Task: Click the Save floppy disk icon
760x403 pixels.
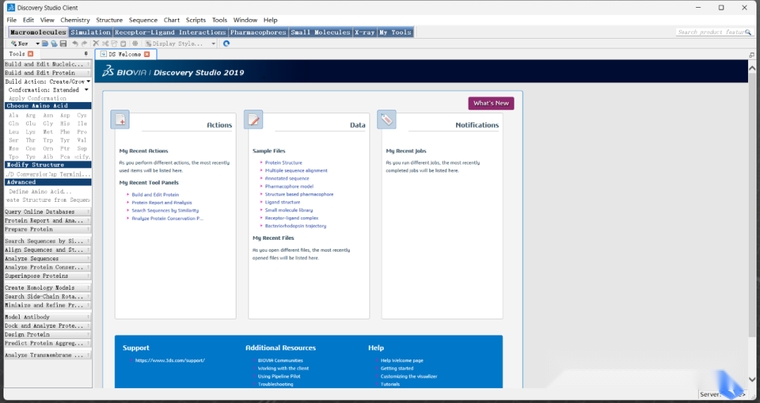Action: pos(63,44)
